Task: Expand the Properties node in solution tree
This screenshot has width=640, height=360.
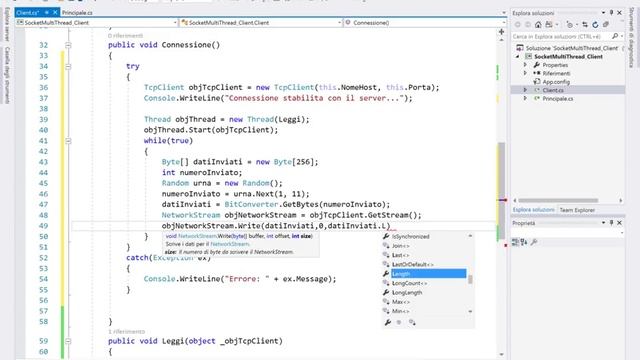Action: click(526, 65)
